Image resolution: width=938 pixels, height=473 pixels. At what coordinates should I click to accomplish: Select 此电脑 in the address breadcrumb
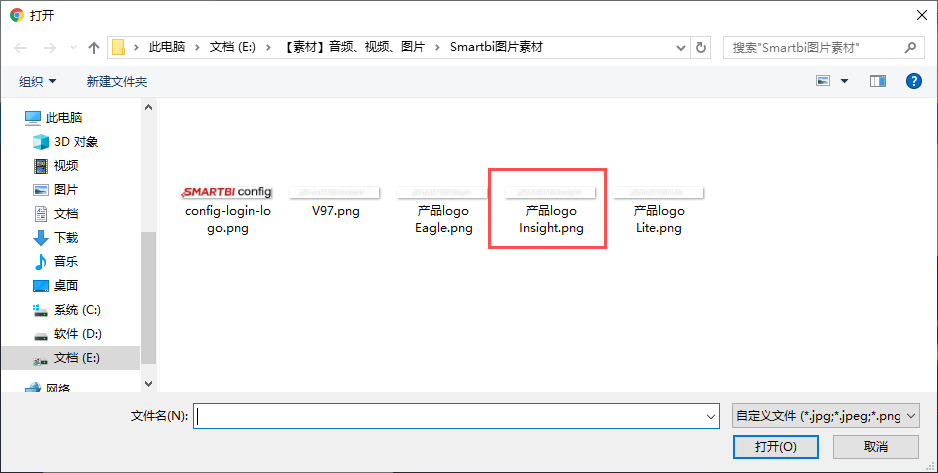(x=167, y=47)
